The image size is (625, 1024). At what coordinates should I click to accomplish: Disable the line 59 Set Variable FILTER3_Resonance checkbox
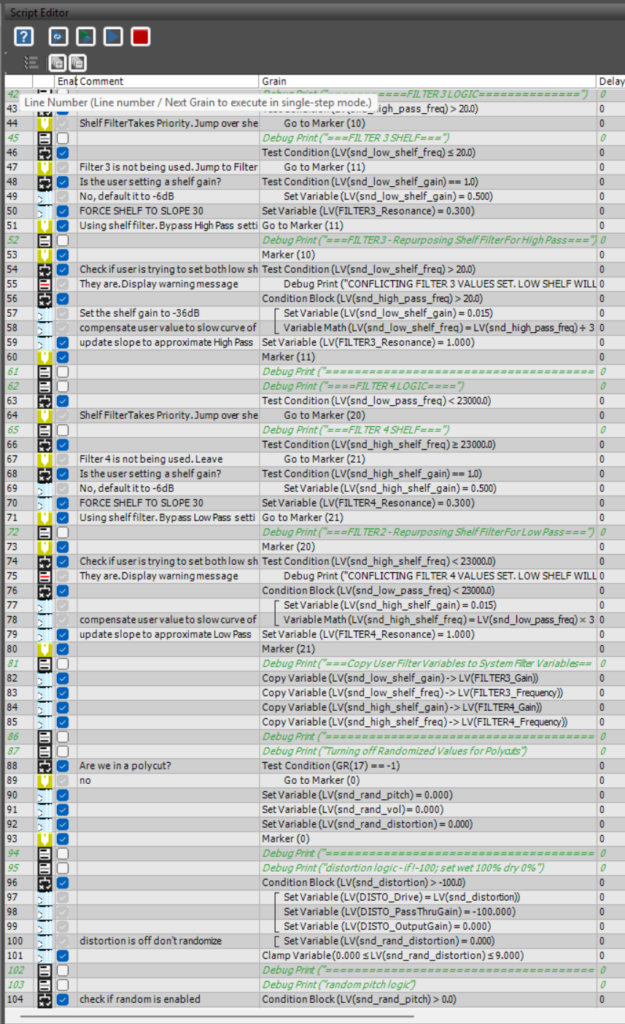tap(63, 342)
